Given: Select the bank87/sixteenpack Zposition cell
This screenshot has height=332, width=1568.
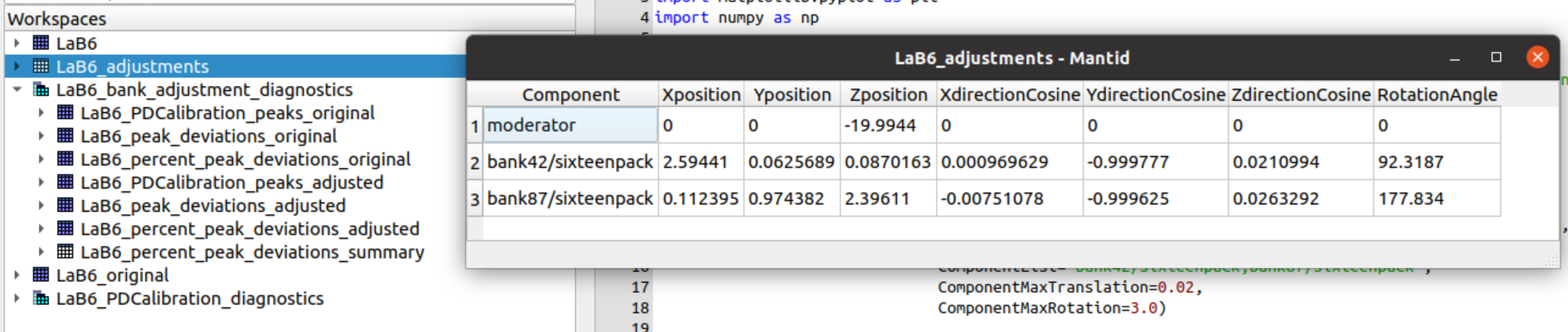Looking at the screenshot, I should coord(887,199).
